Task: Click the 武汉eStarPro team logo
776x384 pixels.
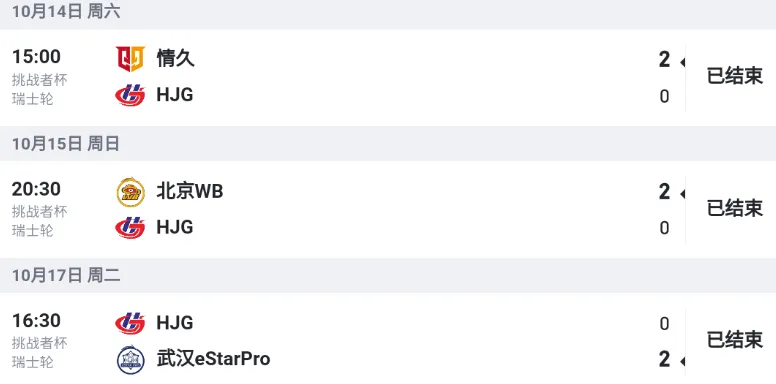Action: click(131, 359)
